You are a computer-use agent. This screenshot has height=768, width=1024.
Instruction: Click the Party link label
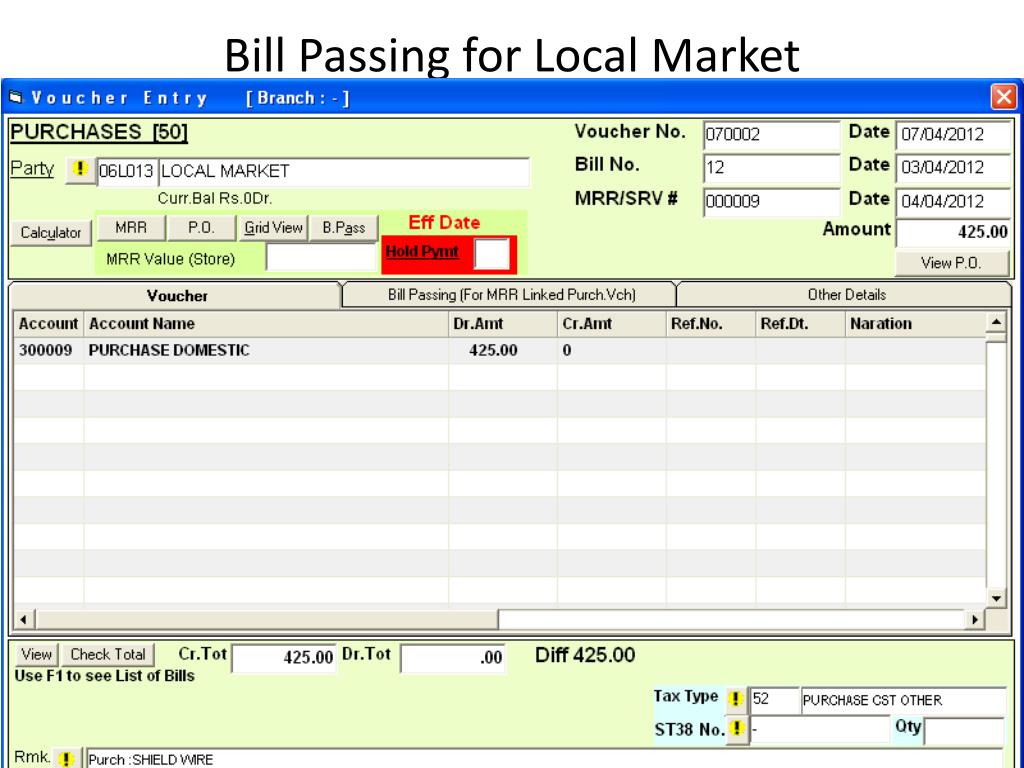32,168
